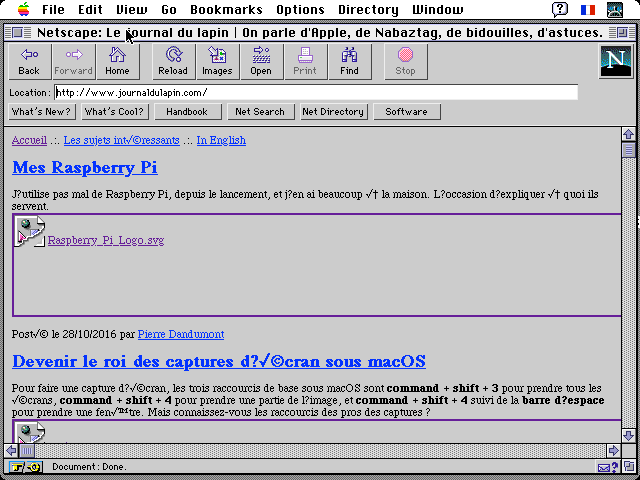Click the zoom box in title bar
Image resolution: width=640 pixels, height=480 pixels.
(x=622, y=32)
